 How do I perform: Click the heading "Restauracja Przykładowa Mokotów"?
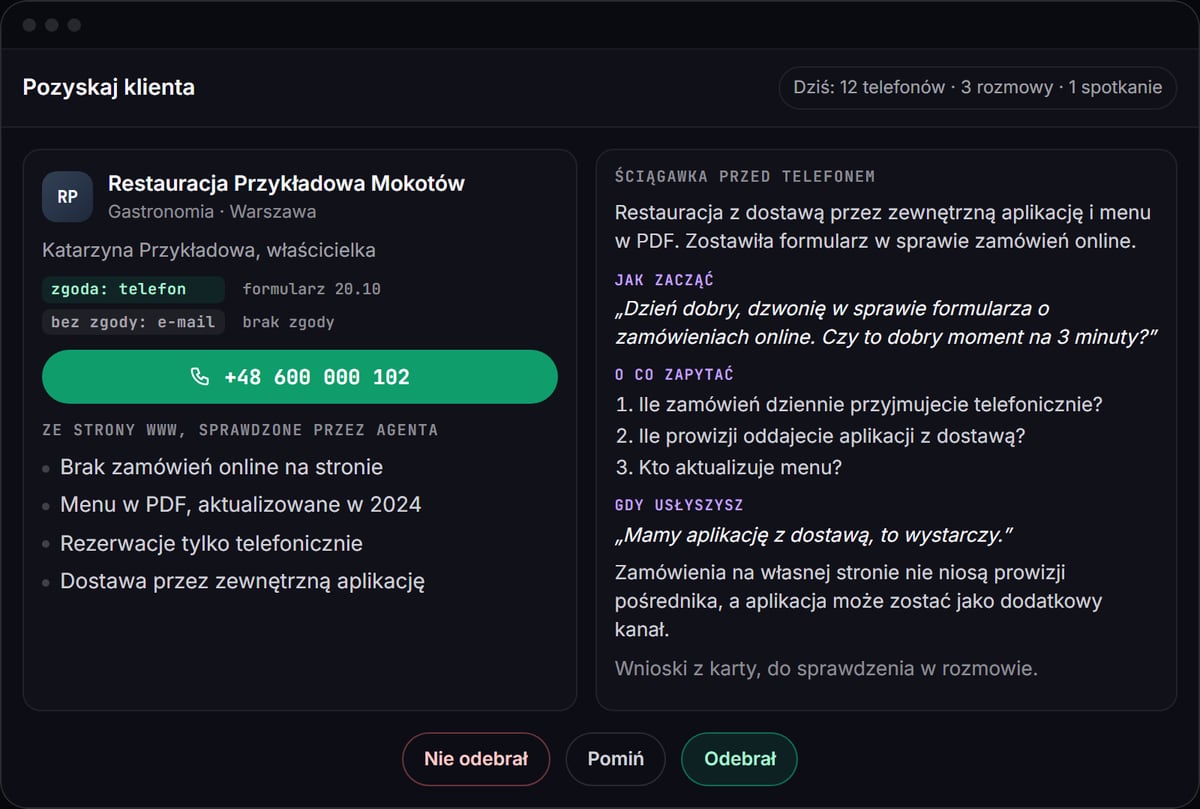(286, 184)
